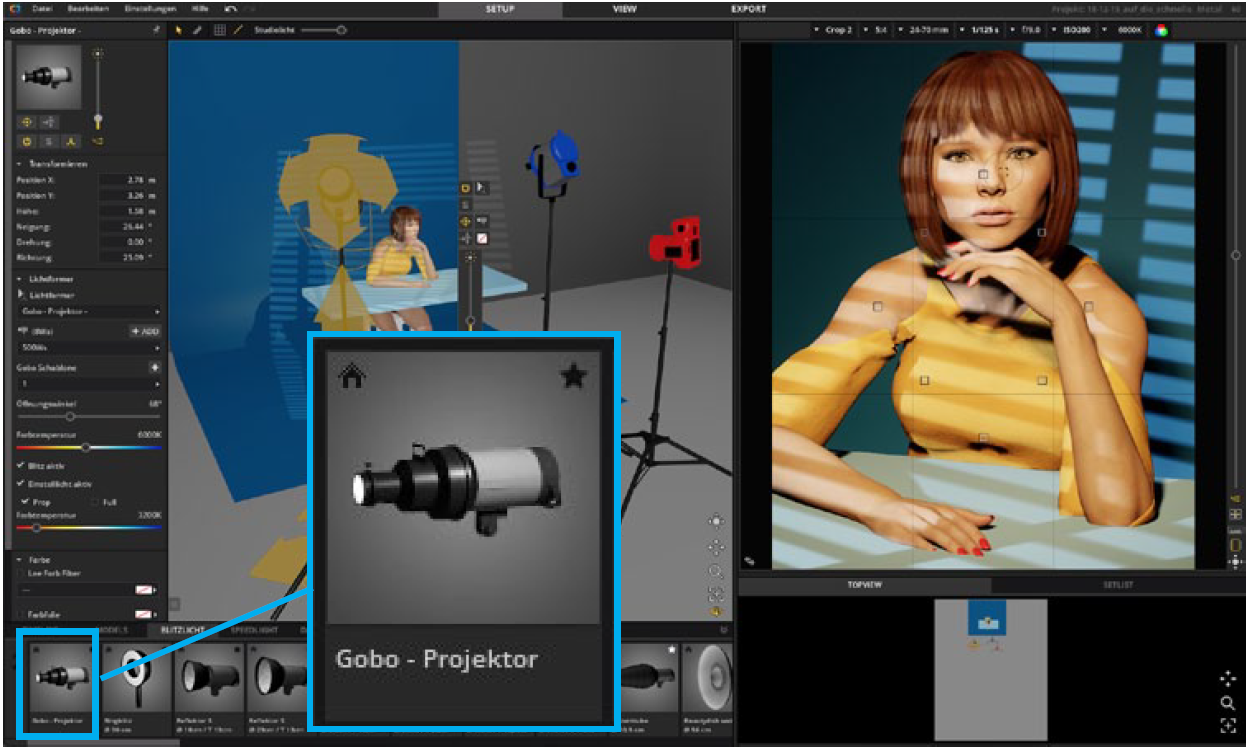Click the + ADD button
The width and height of the screenshot is (1248, 749).
145,331
